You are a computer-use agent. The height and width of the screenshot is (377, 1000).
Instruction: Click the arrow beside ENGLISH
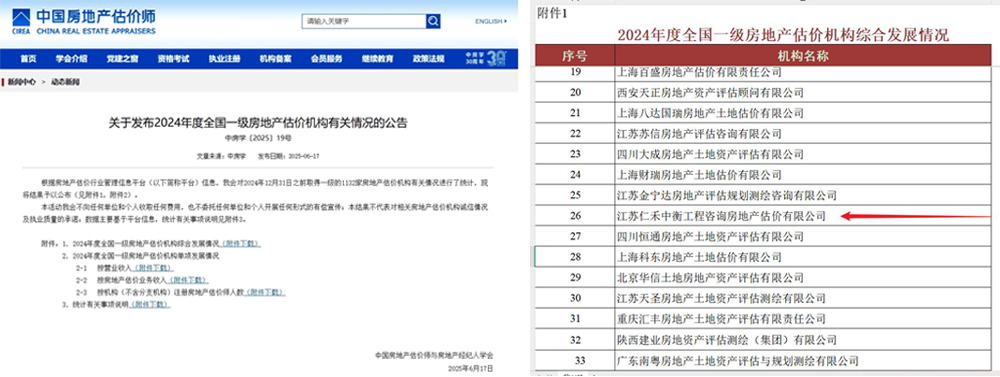pyautogui.click(x=506, y=22)
